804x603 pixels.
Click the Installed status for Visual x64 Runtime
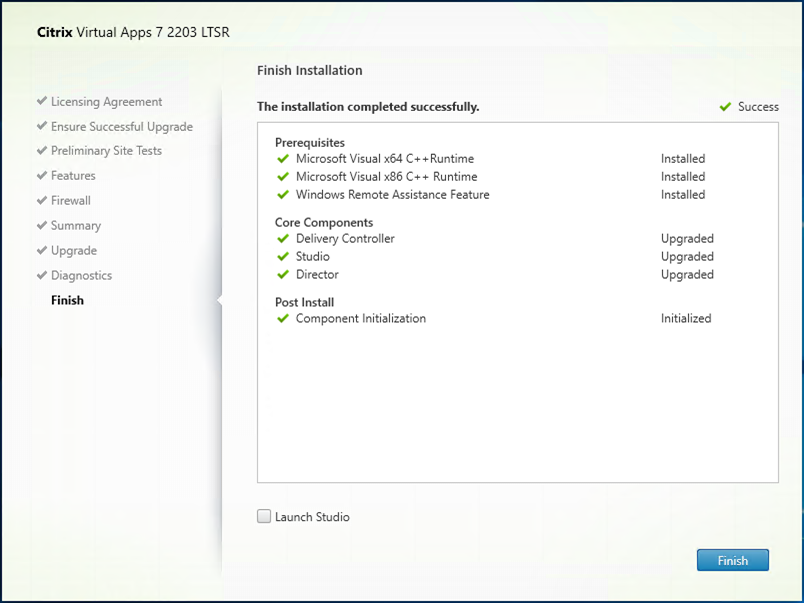(682, 158)
